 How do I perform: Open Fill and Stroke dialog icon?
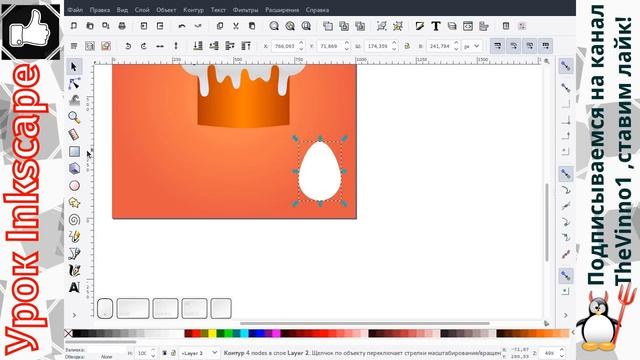[x=420, y=26]
